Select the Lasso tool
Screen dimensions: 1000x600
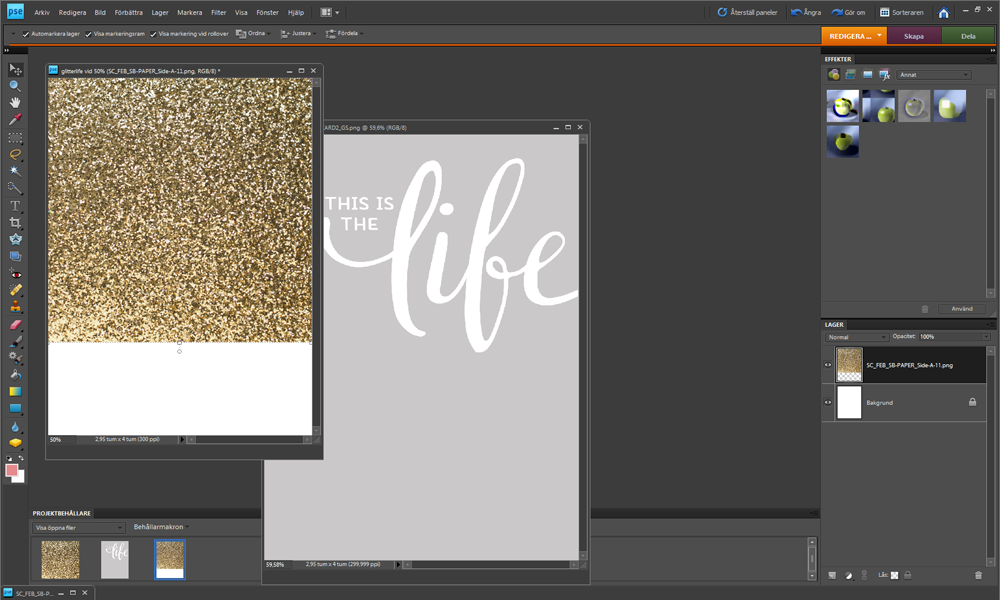click(14, 155)
